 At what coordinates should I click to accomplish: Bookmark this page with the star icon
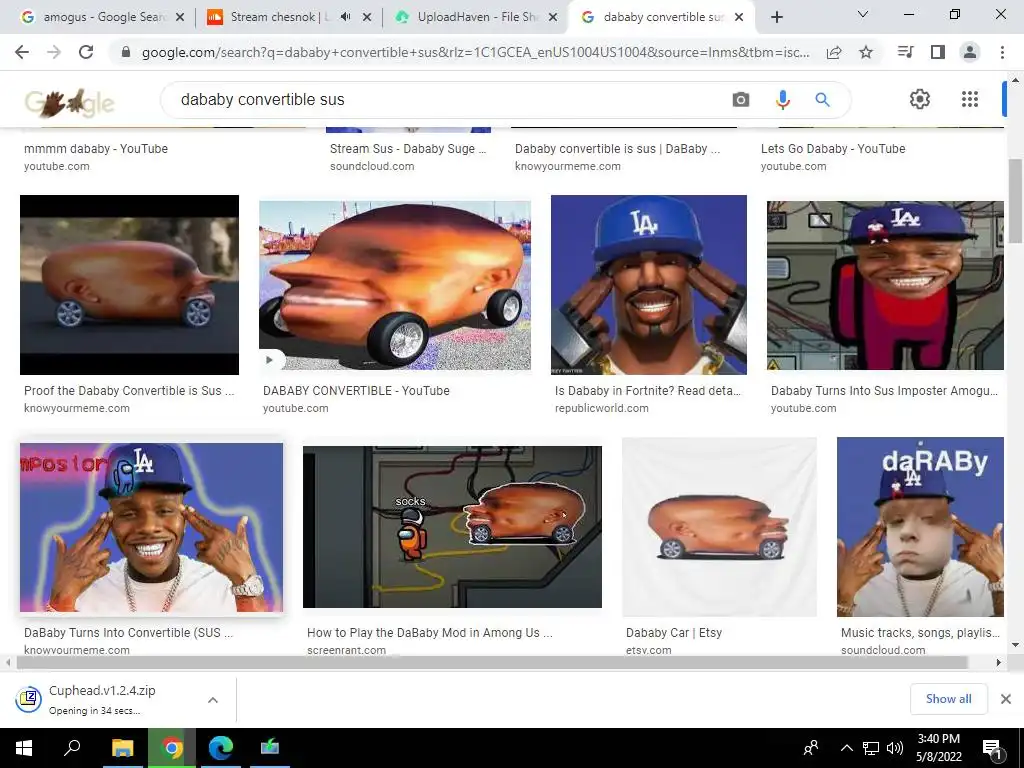pyautogui.click(x=866, y=52)
